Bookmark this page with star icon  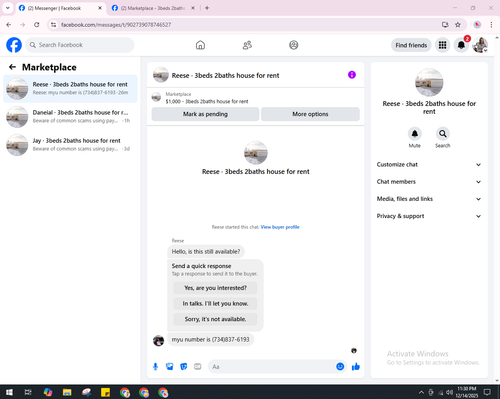click(458, 25)
